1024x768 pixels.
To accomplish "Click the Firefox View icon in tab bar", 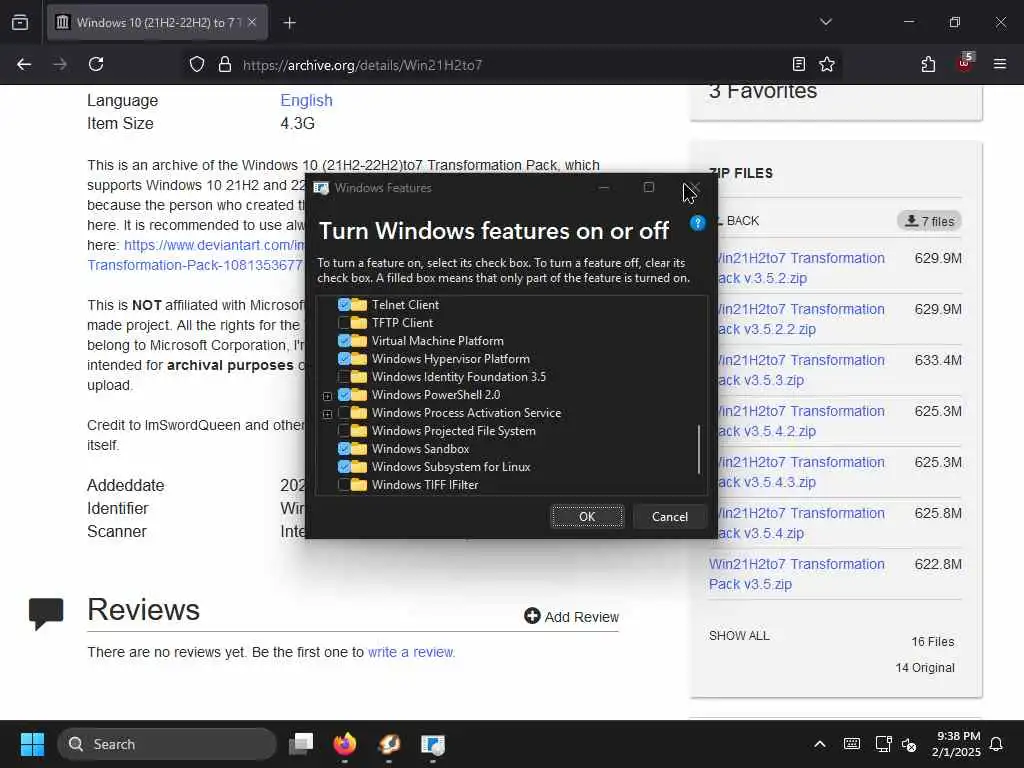I will point(20,23).
